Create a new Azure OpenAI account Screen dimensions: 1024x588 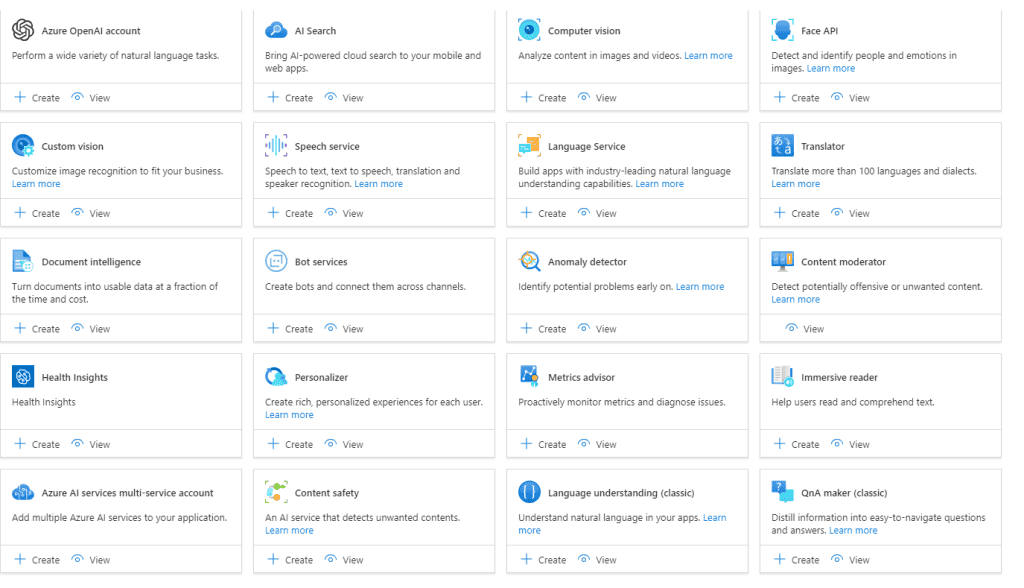[37, 98]
